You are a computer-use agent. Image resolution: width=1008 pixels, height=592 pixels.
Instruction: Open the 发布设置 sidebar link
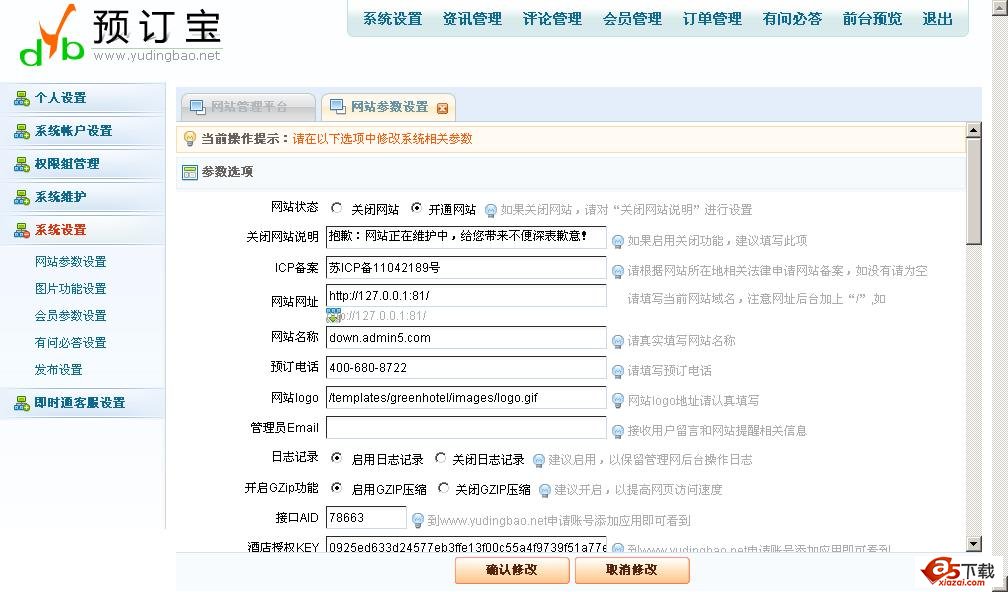pyautogui.click(x=58, y=370)
